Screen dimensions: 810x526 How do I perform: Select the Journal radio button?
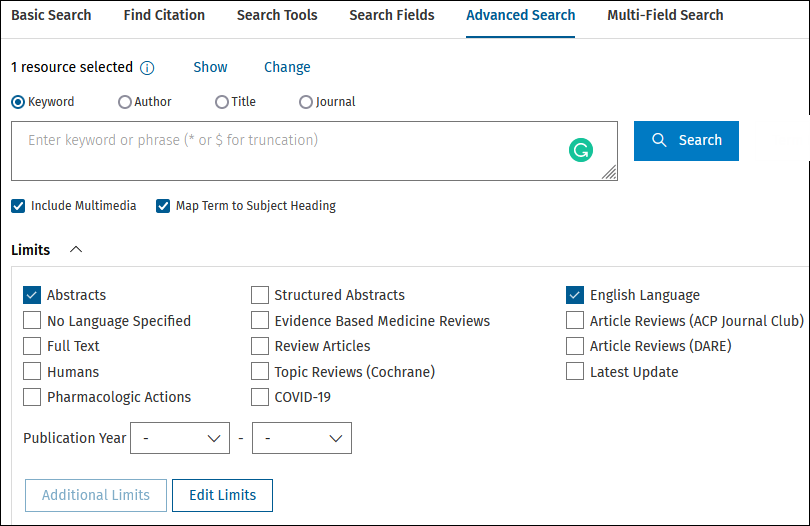pyautogui.click(x=306, y=102)
